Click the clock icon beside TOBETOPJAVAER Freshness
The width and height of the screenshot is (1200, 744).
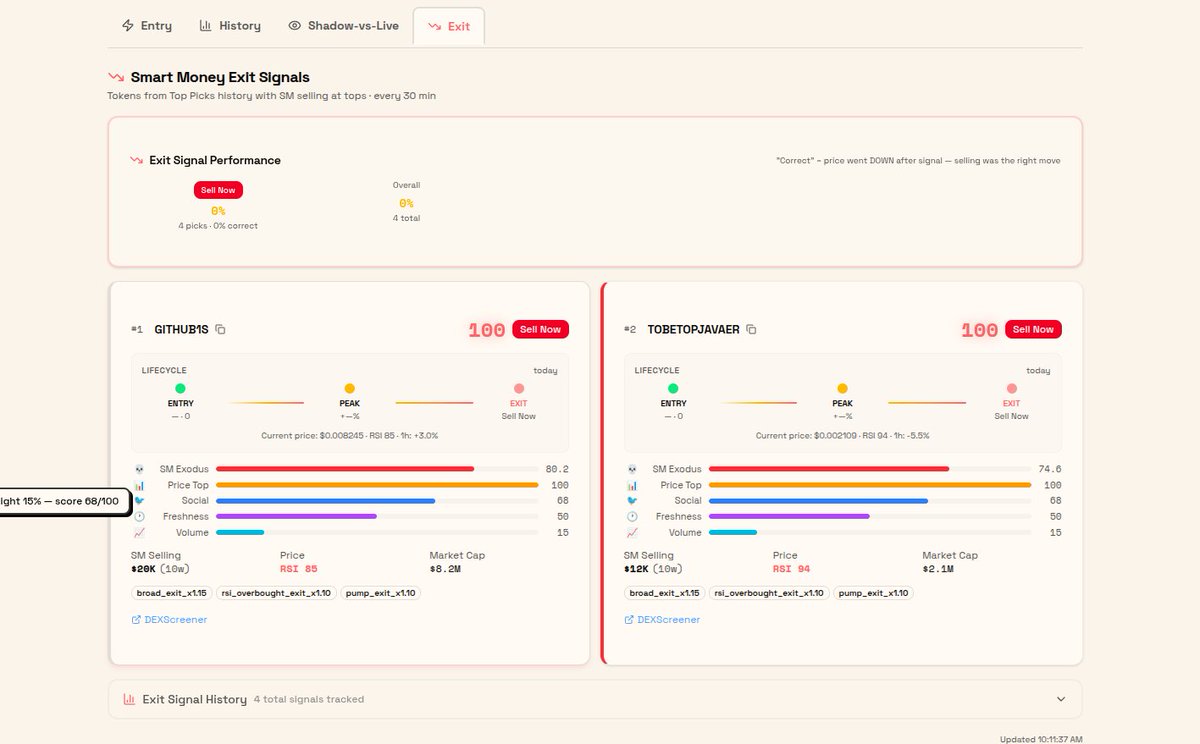[x=632, y=517]
